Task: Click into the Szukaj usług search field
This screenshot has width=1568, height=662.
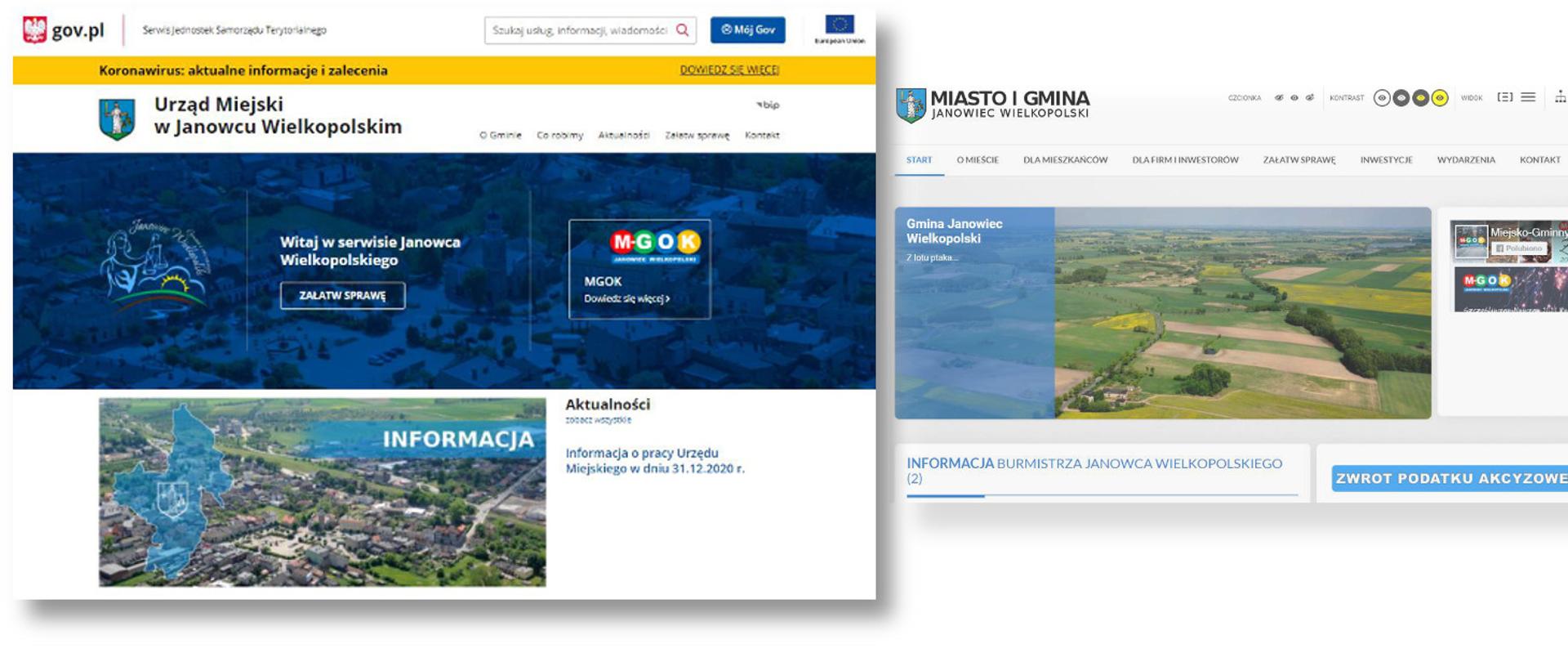Action: click(579, 30)
